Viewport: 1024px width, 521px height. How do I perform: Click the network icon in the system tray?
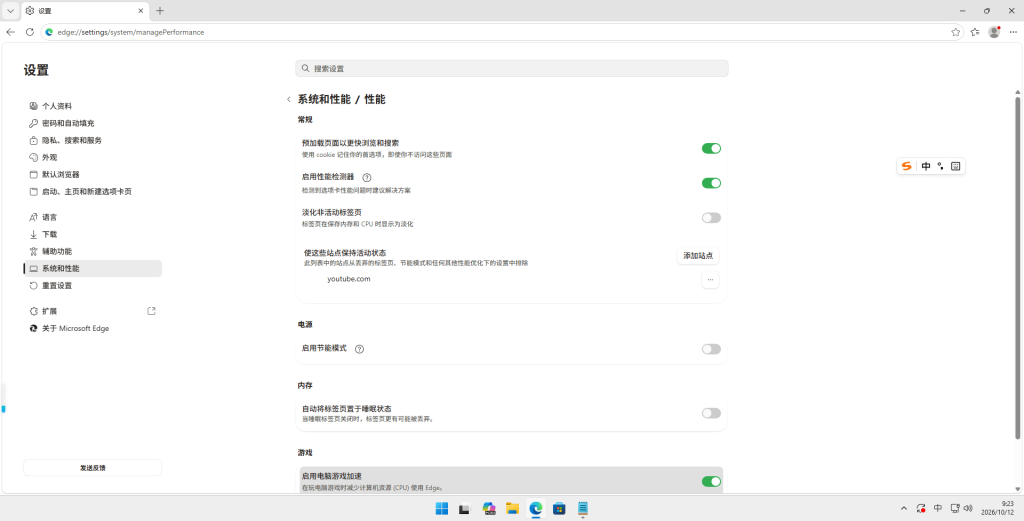point(955,508)
